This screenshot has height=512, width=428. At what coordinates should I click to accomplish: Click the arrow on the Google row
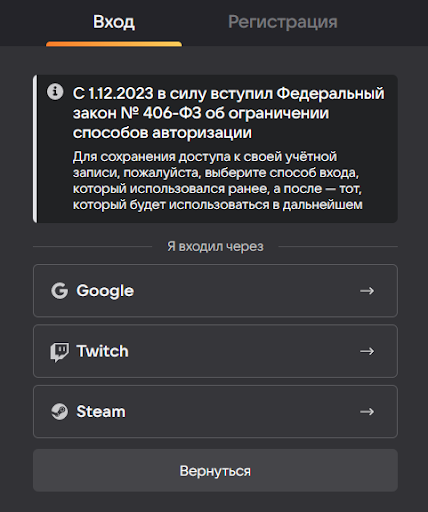pos(367,291)
